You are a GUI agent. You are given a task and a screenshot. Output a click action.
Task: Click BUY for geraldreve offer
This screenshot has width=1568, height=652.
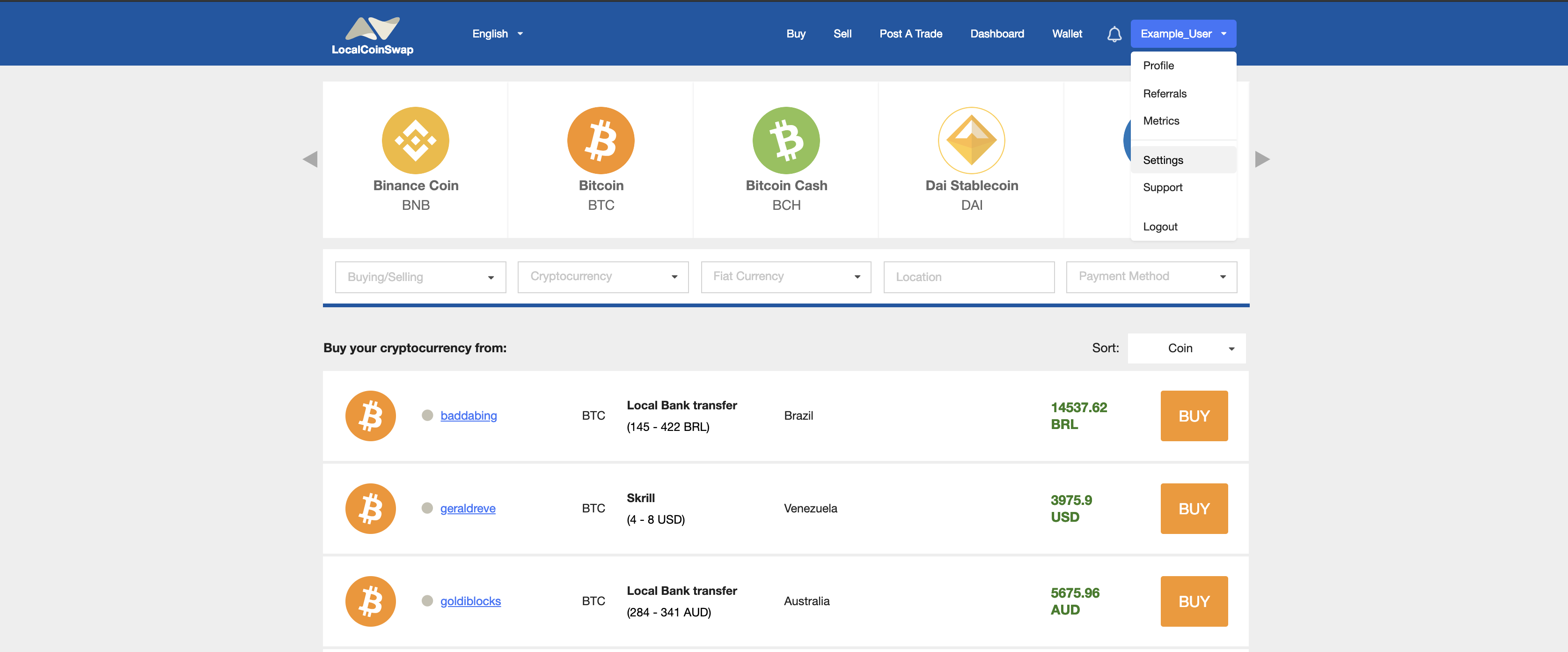click(1194, 508)
